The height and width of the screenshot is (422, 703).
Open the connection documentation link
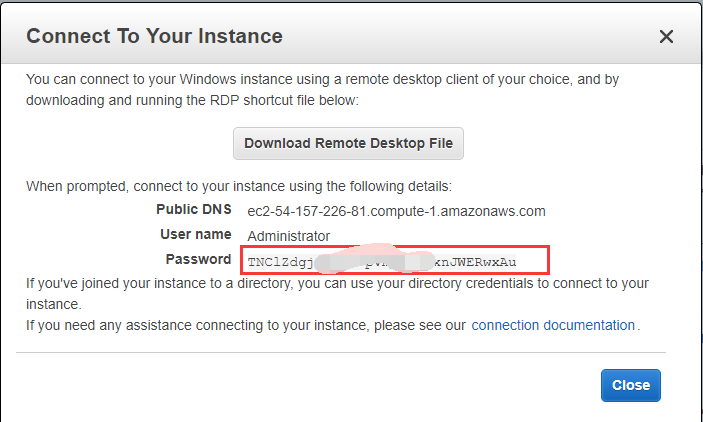pyautogui.click(x=553, y=325)
